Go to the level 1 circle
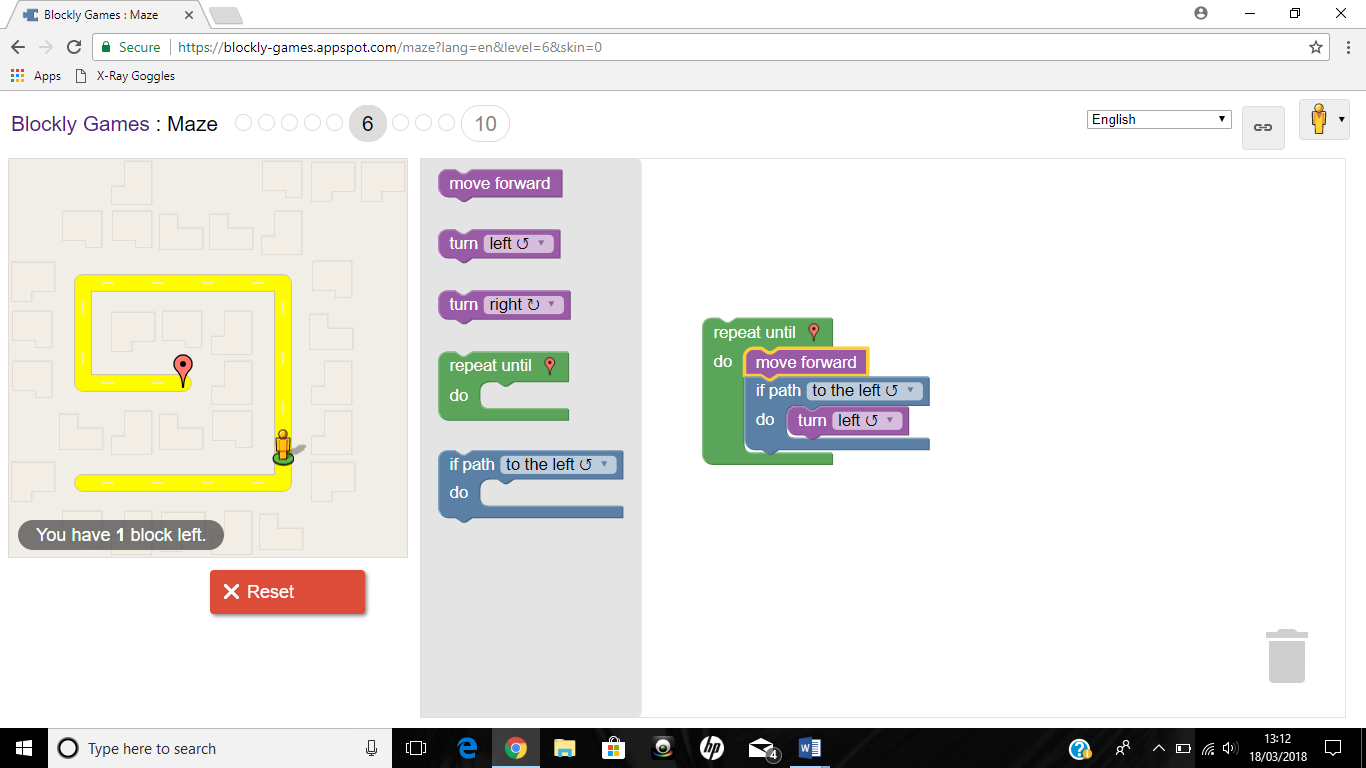This screenshot has height=768, width=1366. [243, 123]
